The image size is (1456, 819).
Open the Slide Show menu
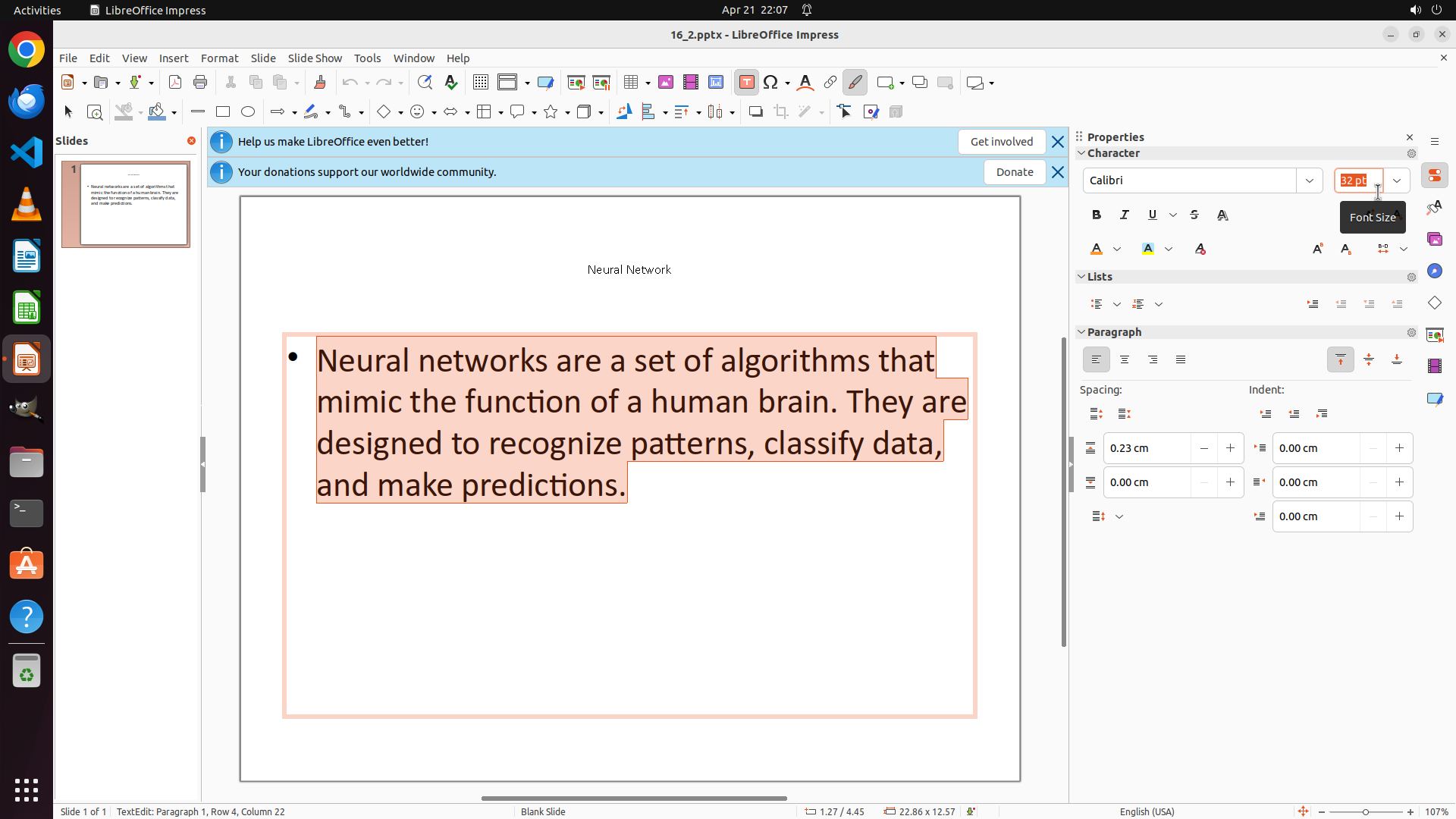[x=315, y=58]
